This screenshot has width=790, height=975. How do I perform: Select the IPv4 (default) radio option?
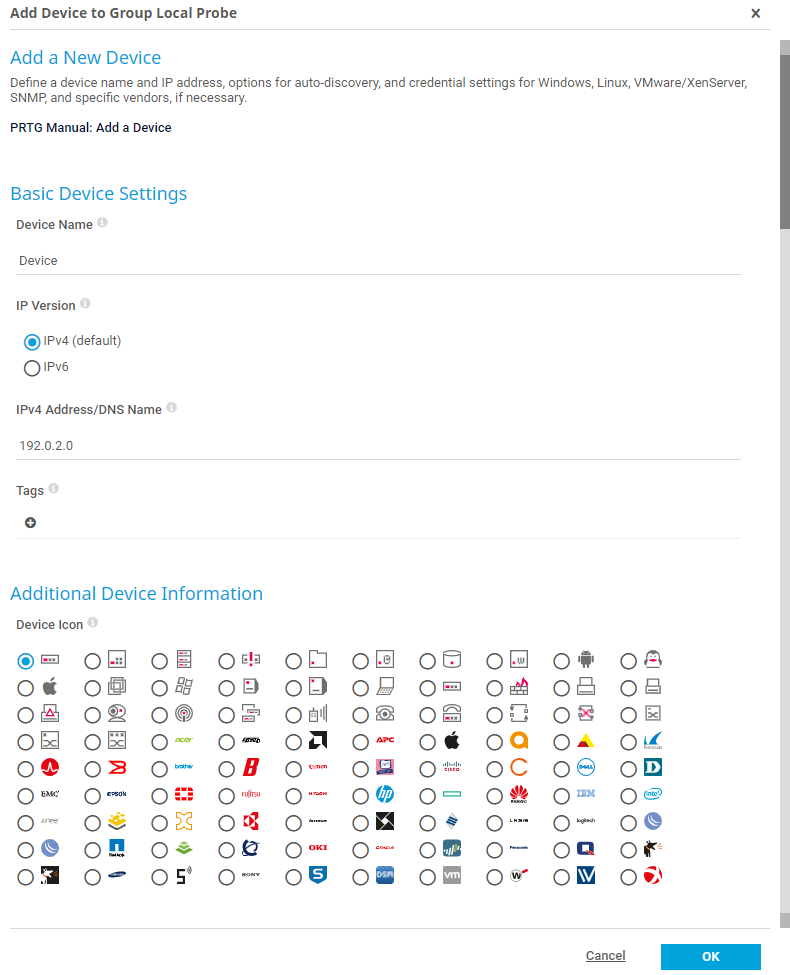click(32, 341)
